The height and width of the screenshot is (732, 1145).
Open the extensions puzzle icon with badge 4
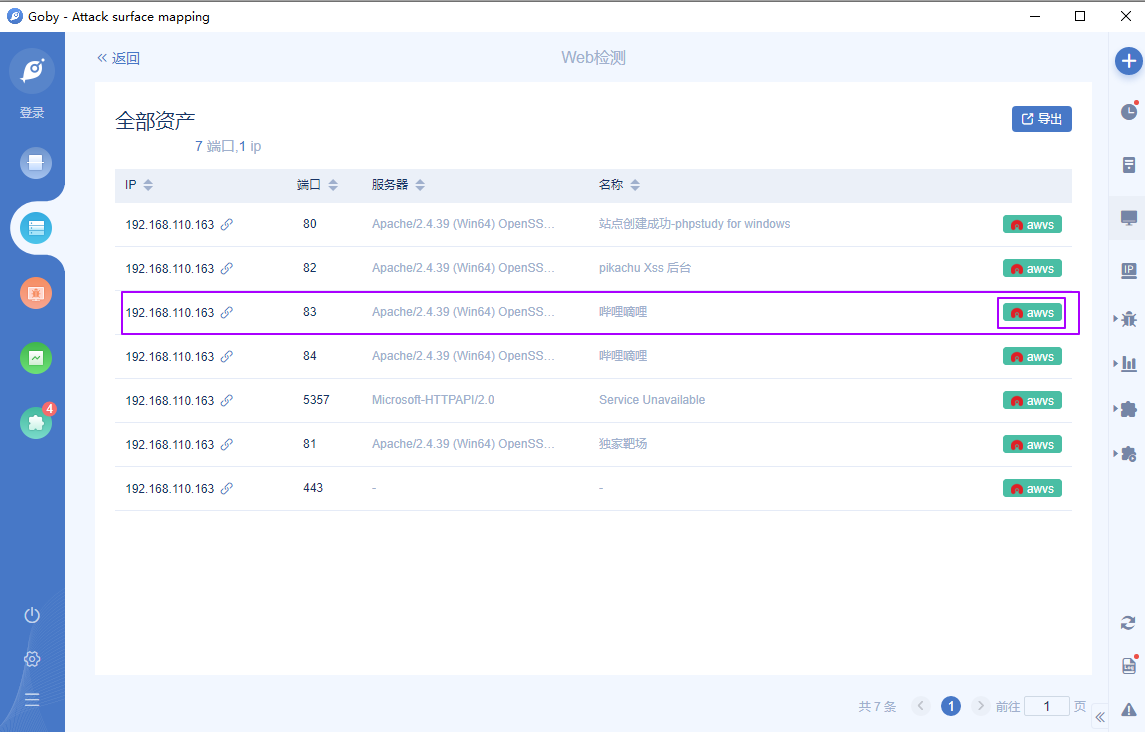[x=36, y=422]
